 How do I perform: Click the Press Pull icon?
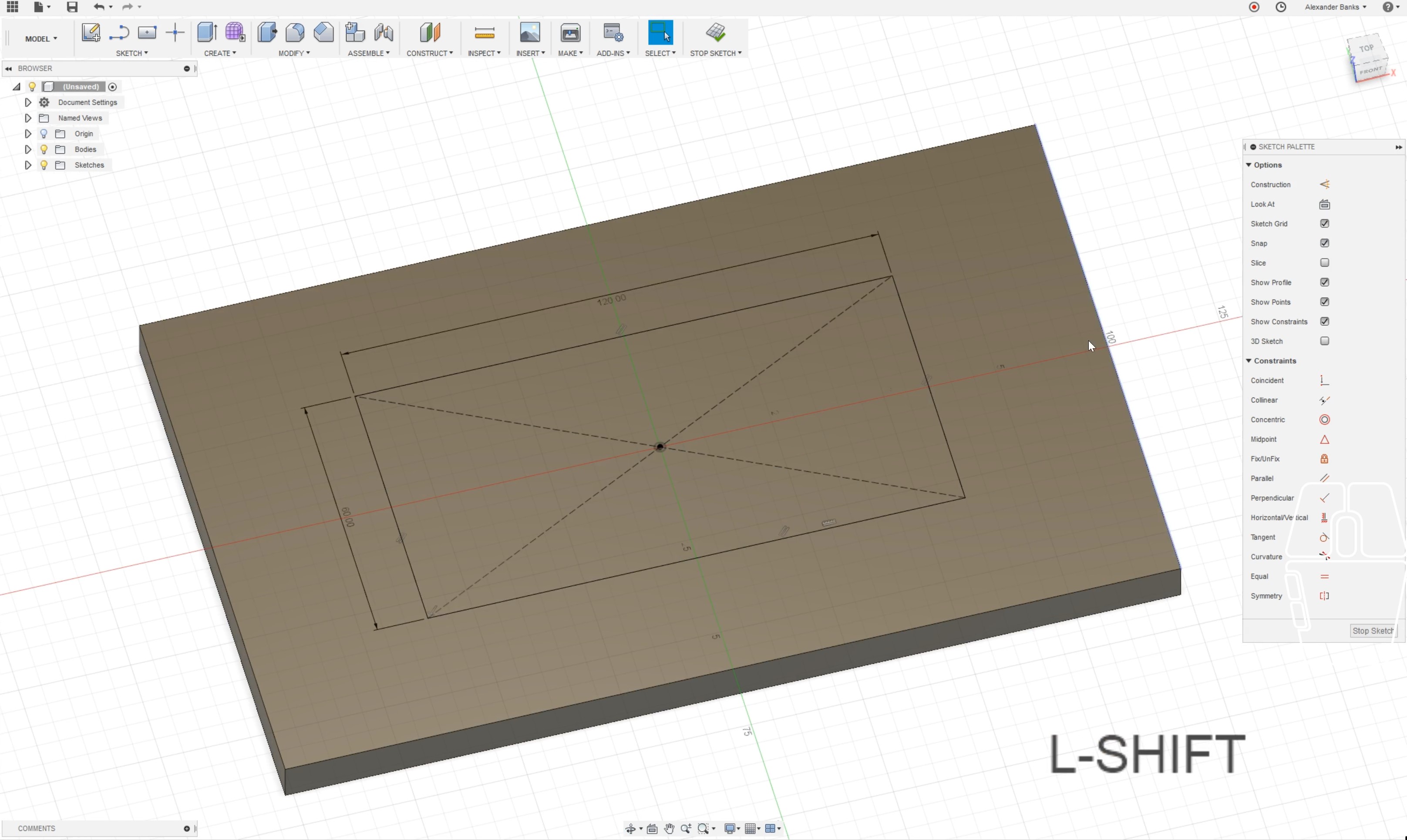point(267,32)
